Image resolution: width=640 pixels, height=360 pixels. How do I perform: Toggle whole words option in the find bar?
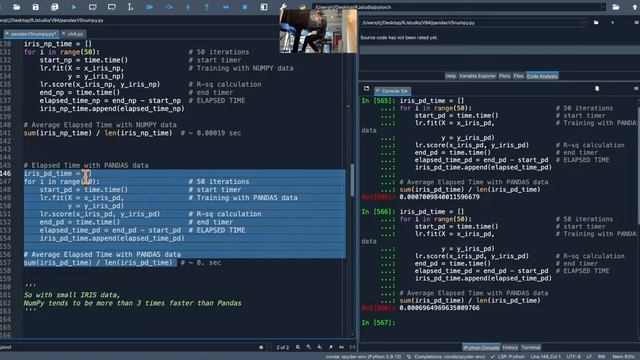[x=353, y=347]
